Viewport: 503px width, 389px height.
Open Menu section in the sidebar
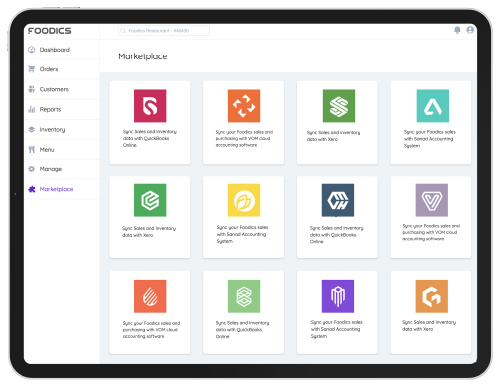tap(62, 150)
